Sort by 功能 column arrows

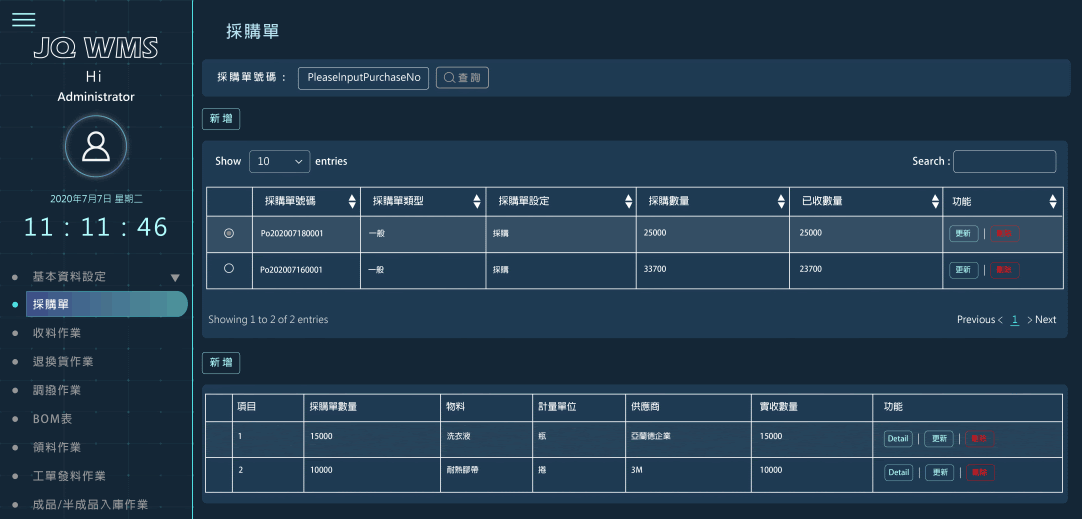coord(1053,202)
